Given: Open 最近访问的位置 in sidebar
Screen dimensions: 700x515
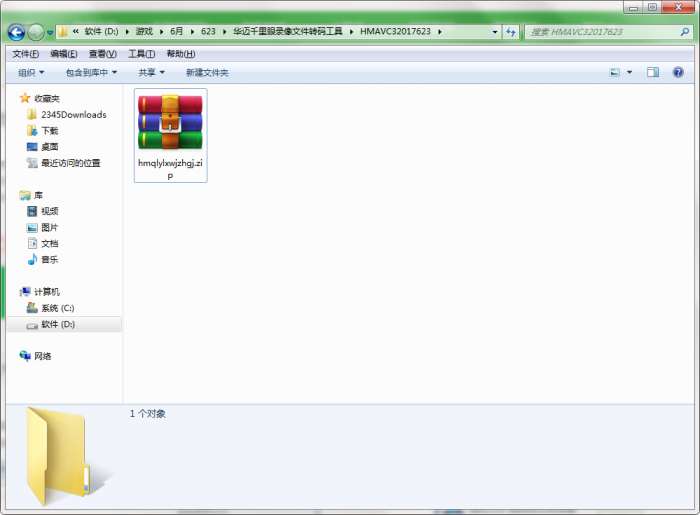Looking at the screenshot, I should [63, 163].
